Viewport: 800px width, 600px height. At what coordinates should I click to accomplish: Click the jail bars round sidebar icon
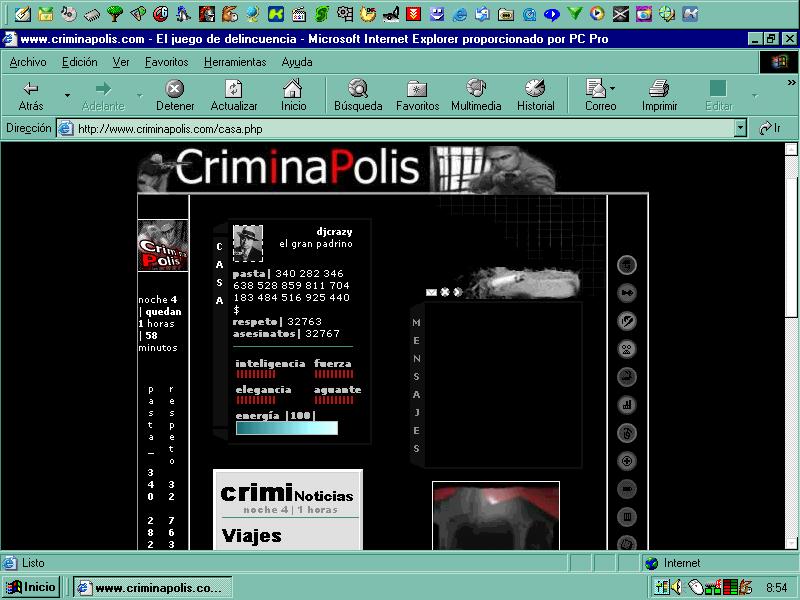627,517
